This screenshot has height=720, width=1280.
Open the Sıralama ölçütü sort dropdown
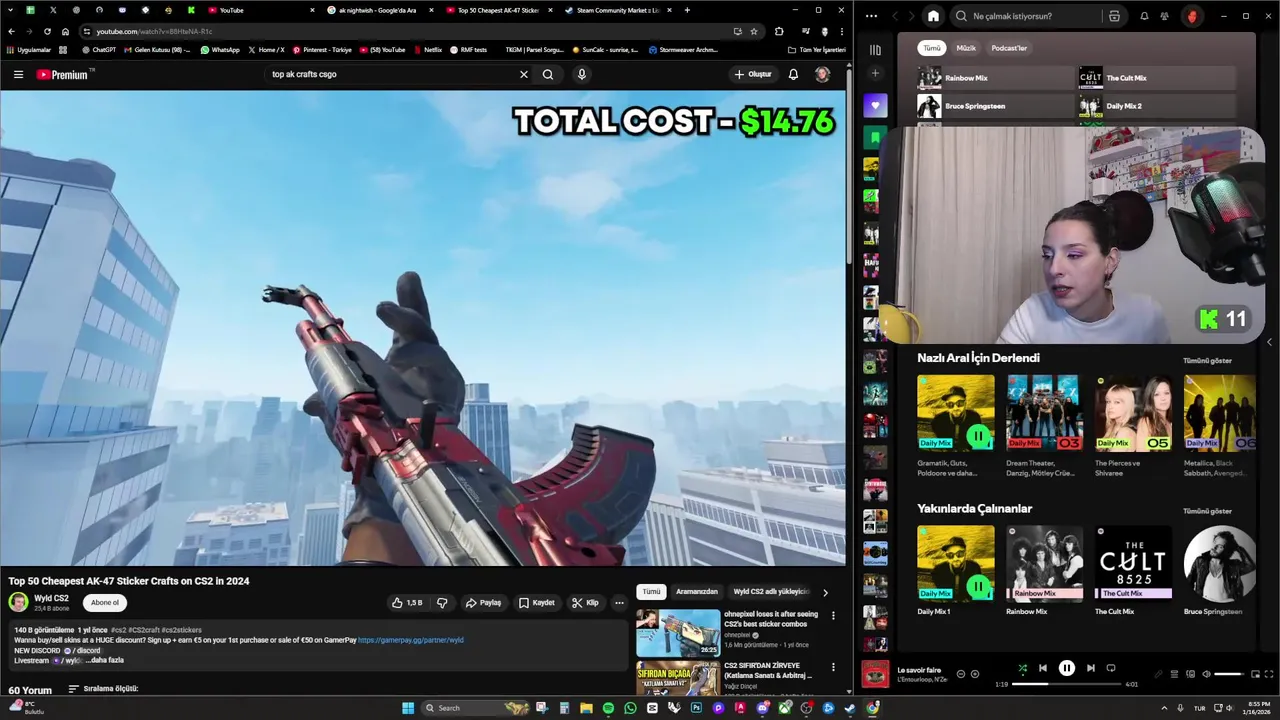point(103,689)
